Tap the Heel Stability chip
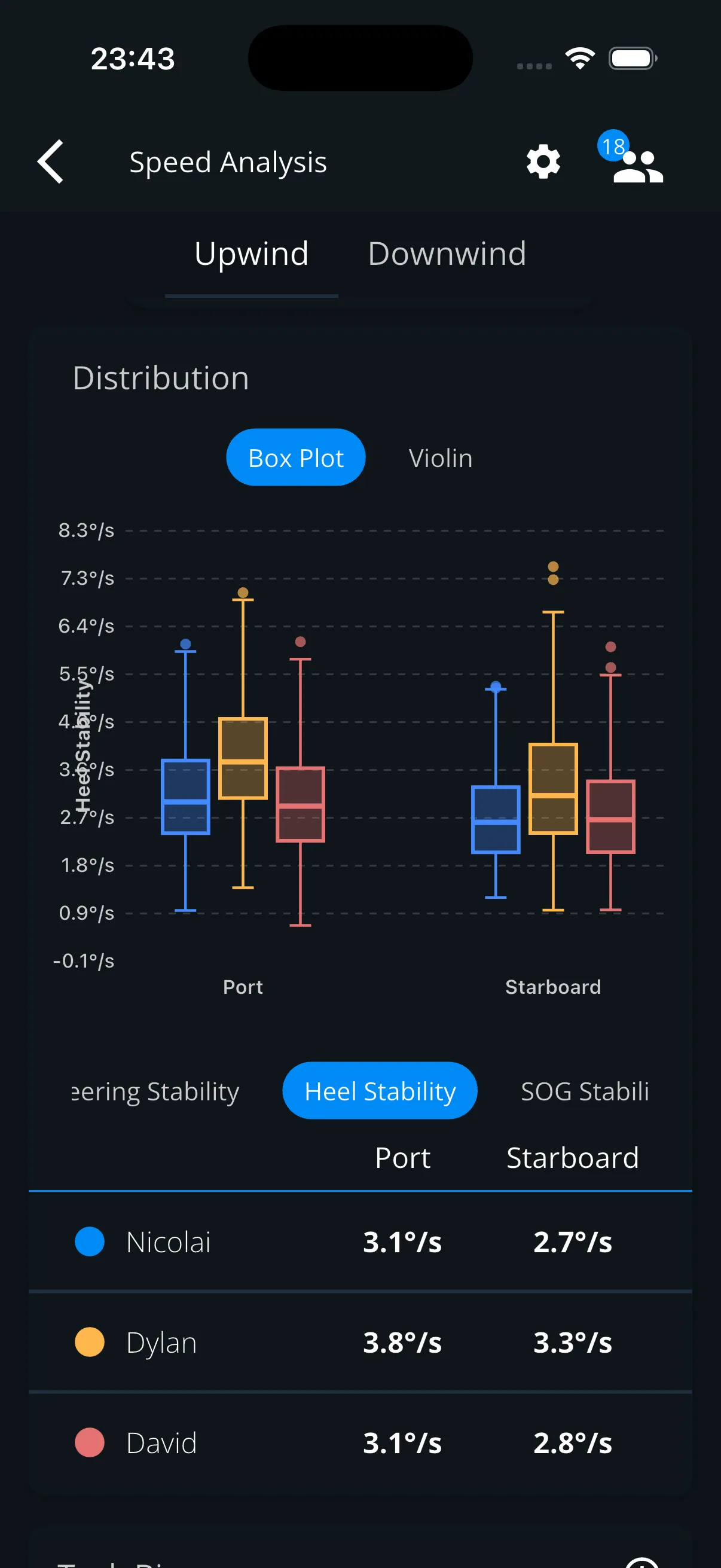721x1568 pixels. tap(380, 1091)
